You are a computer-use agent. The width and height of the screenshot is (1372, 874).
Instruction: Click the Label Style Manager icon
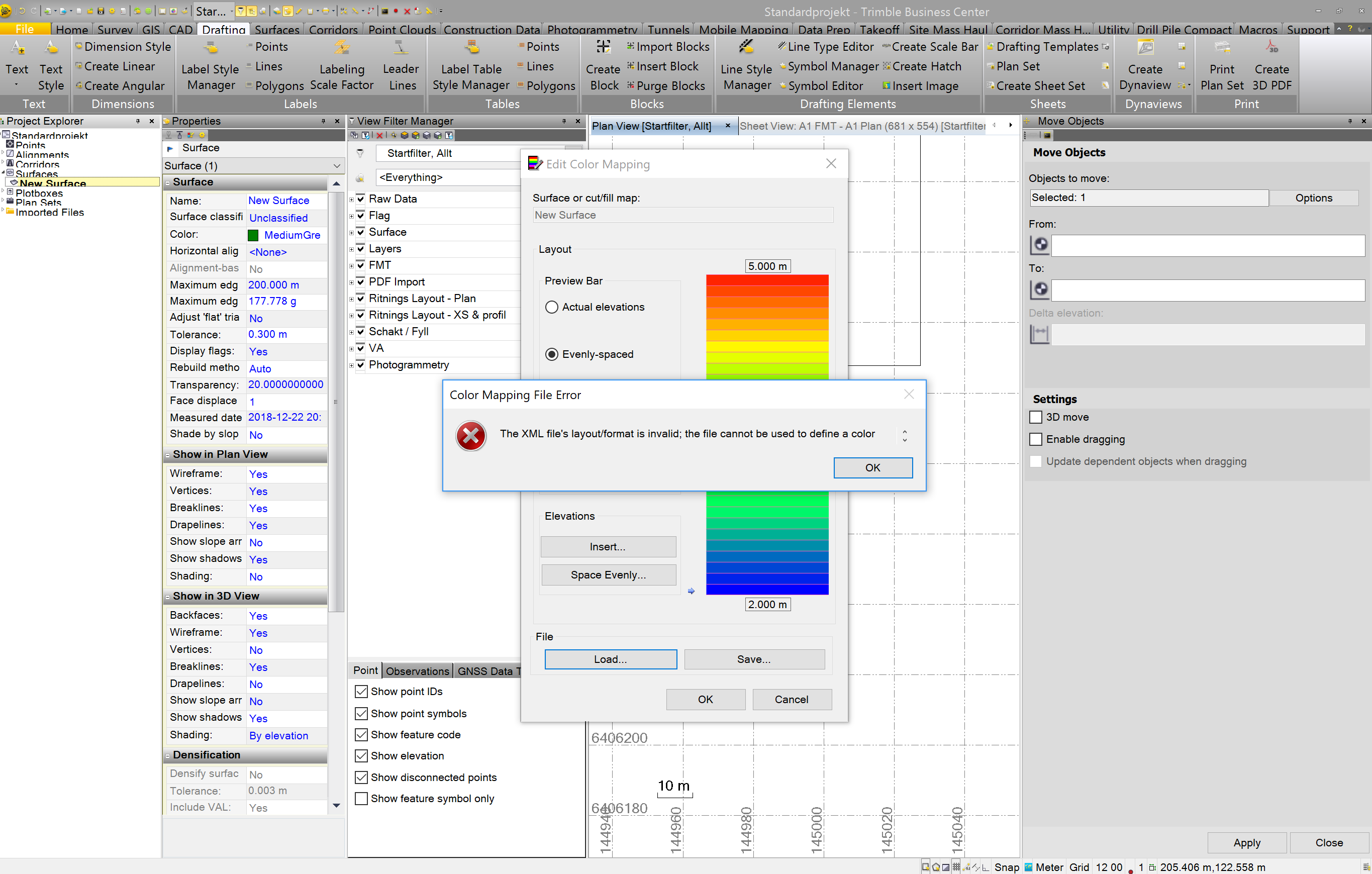pos(210,48)
